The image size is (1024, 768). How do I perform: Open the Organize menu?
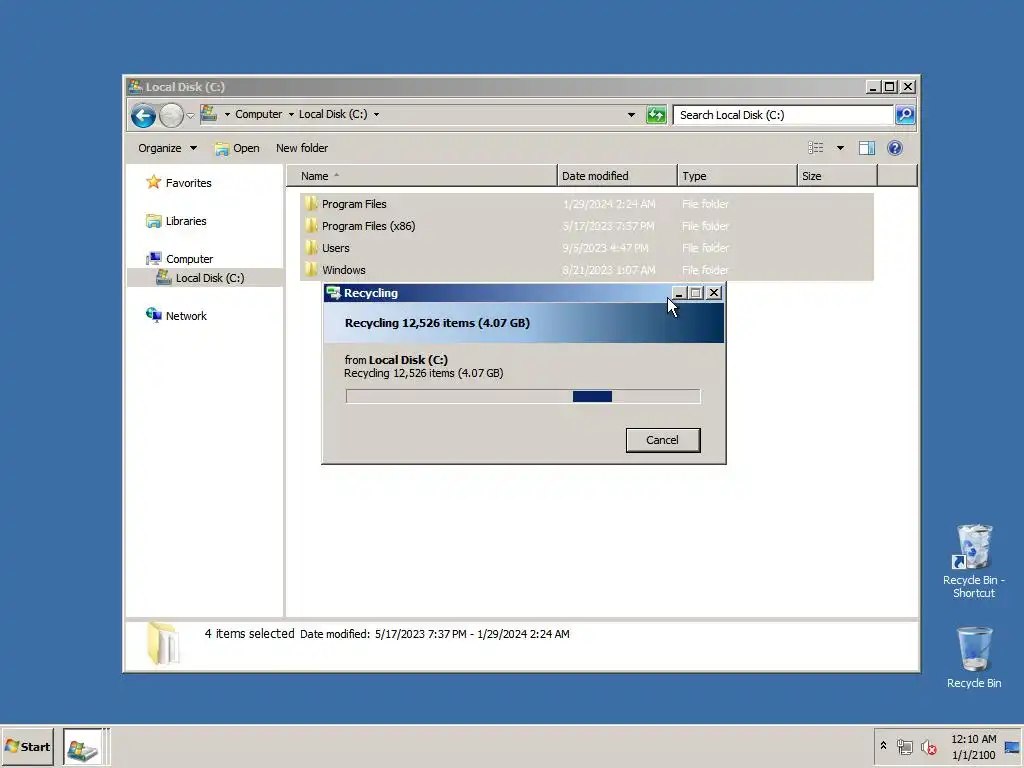click(167, 148)
